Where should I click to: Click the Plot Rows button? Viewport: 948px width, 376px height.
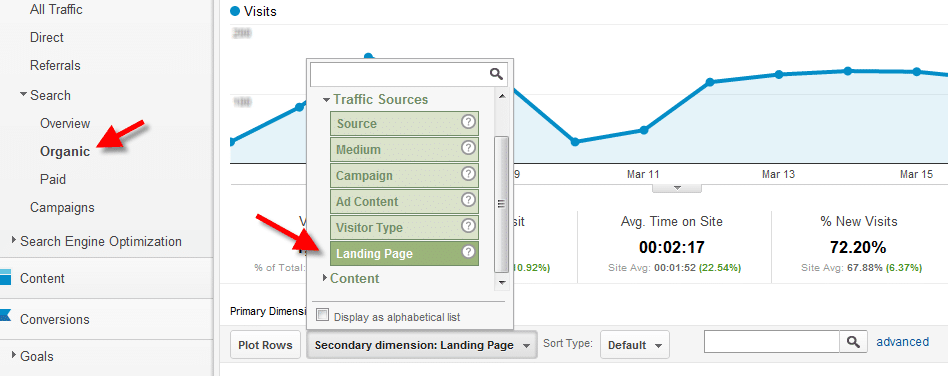click(x=265, y=345)
